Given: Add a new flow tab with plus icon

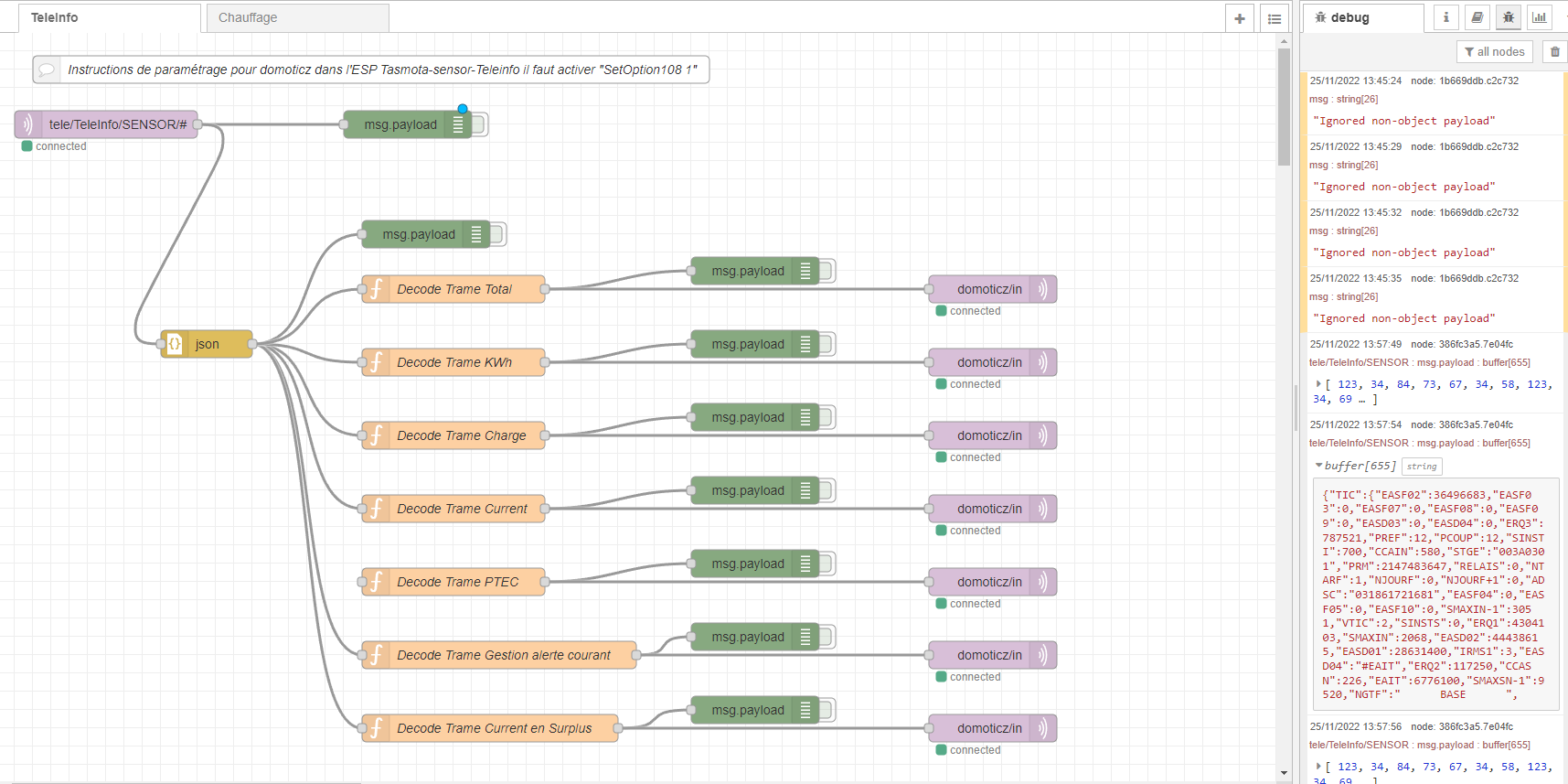Looking at the screenshot, I should [1240, 18].
